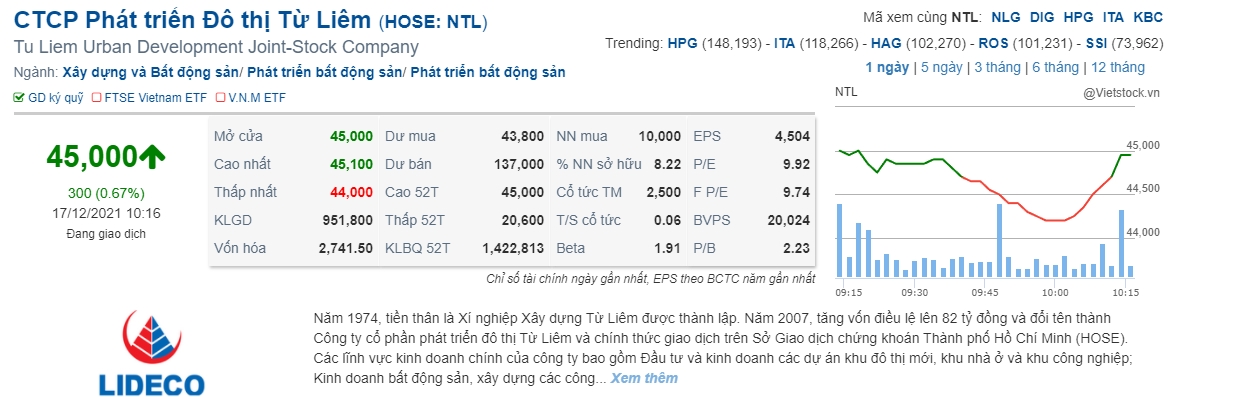
Task: Open the DIG related ticker
Action: point(1042,17)
